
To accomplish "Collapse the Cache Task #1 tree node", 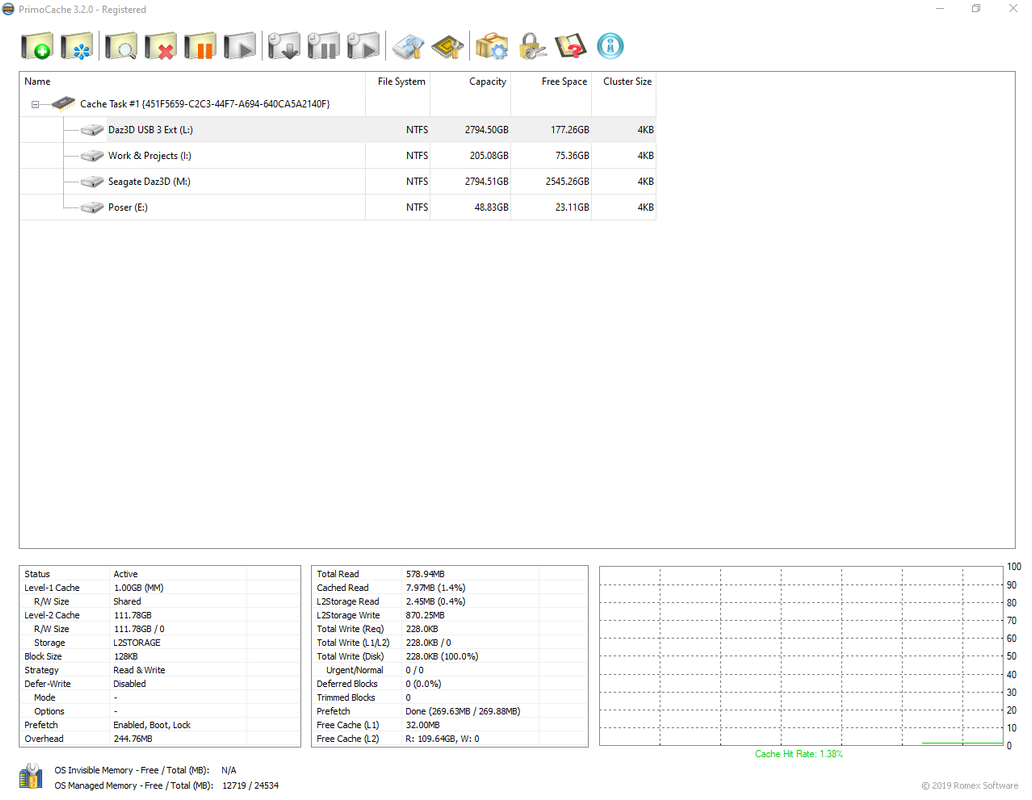I will [36, 105].
